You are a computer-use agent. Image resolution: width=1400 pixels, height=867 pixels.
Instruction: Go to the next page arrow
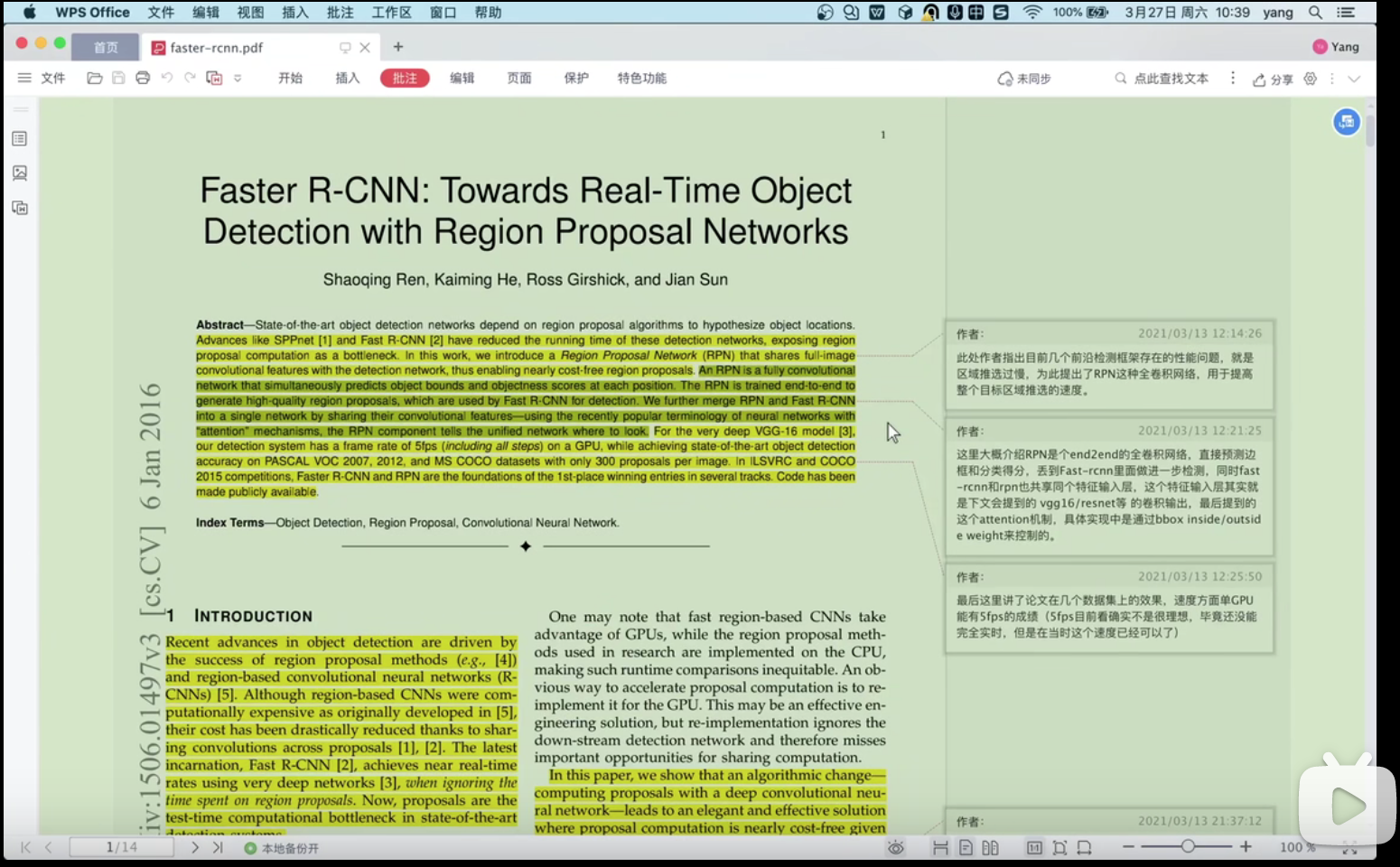[194, 847]
